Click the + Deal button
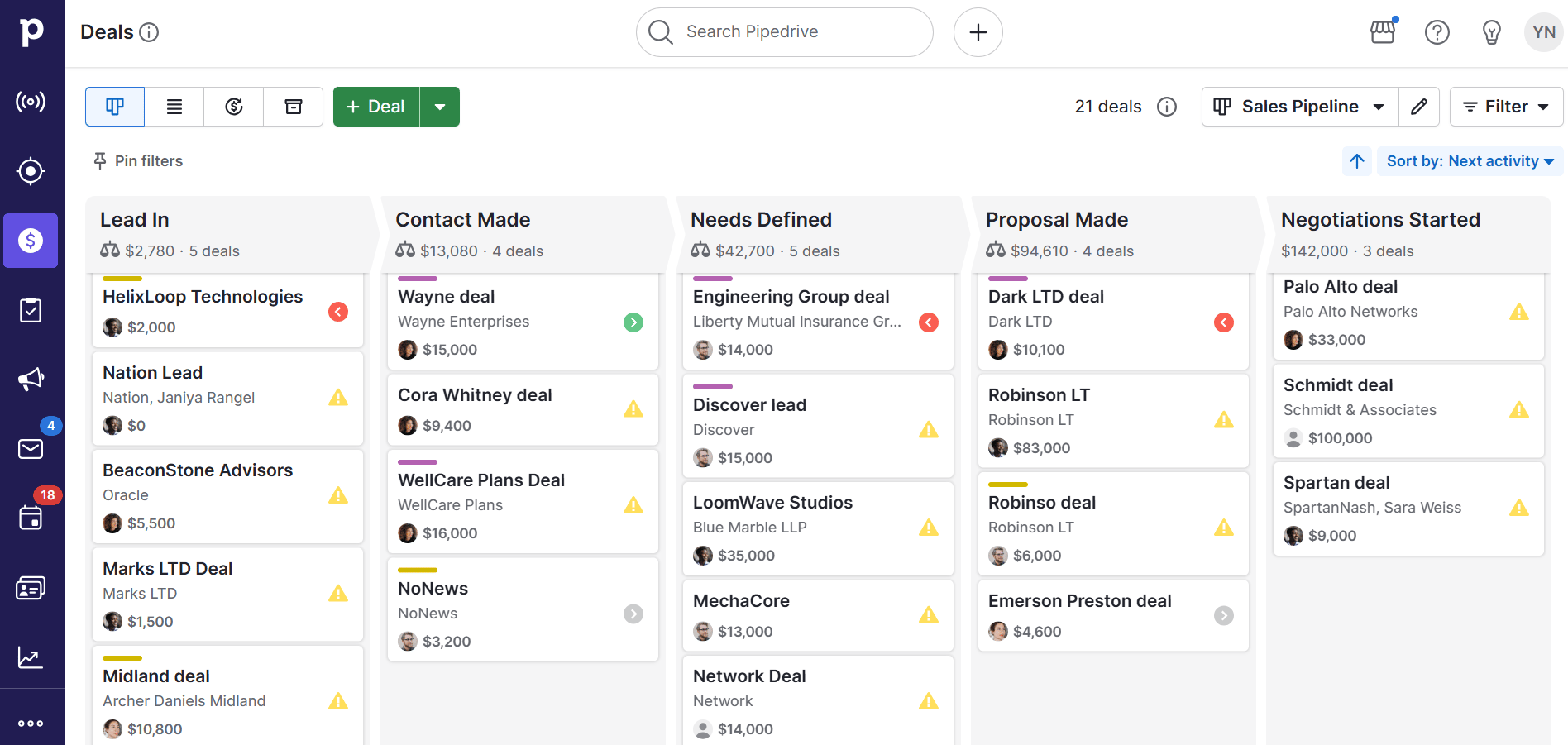The image size is (1568, 745). click(x=375, y=106)
